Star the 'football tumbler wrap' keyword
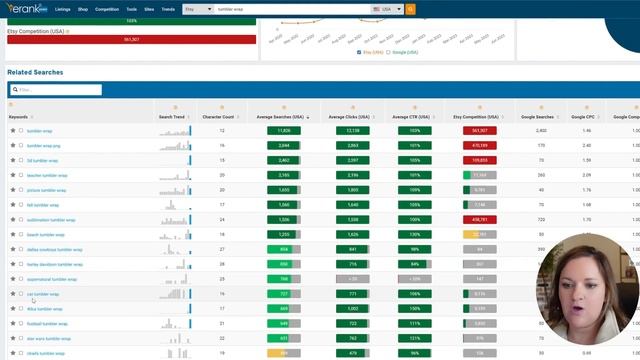 tap(13, 323)
